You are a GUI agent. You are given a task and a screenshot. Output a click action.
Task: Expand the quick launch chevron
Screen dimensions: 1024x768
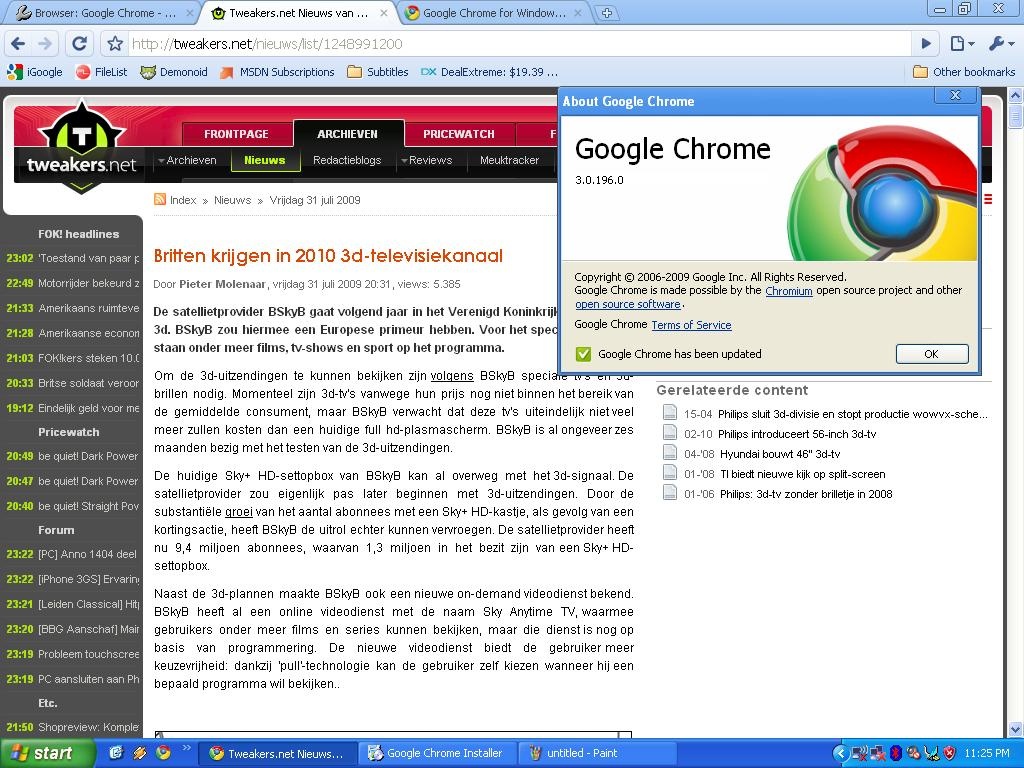pos(186,748)
